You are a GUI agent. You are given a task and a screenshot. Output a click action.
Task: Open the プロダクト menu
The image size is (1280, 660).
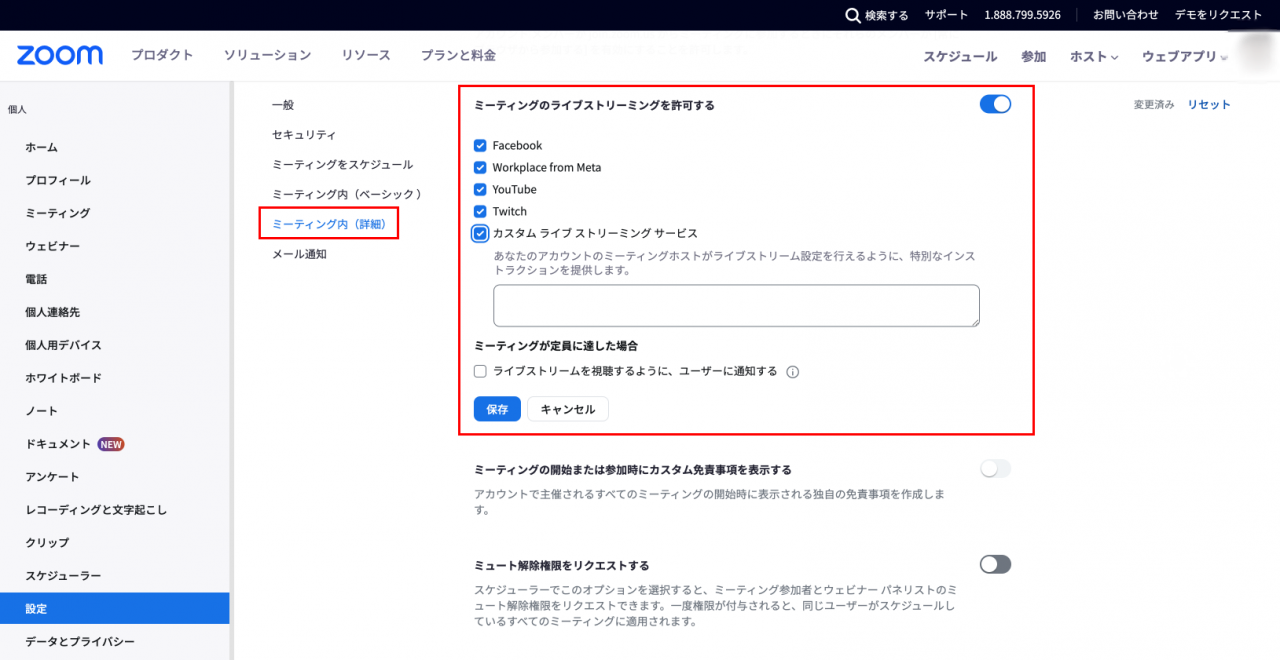[162, 55]
